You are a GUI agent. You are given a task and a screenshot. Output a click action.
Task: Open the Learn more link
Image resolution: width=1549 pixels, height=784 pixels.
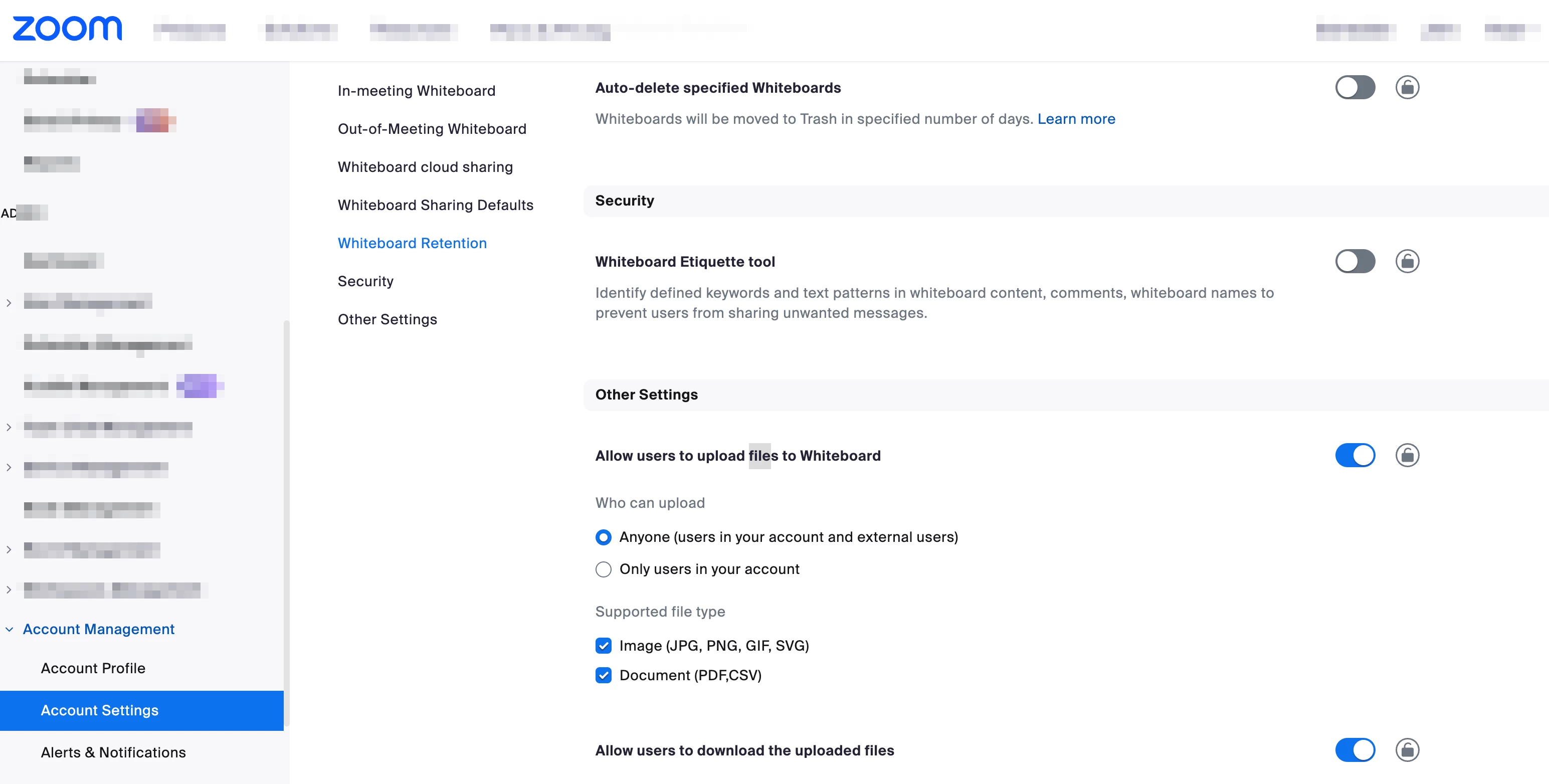point(1076,119)
